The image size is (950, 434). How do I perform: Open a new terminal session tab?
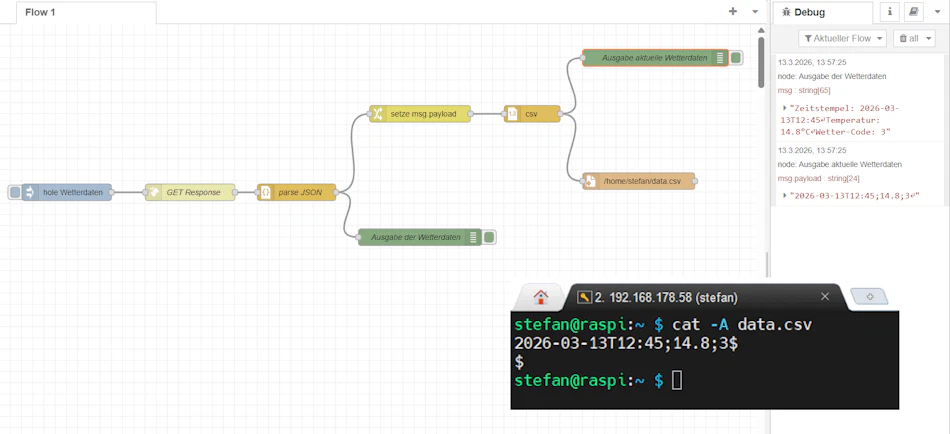[x=869, y=297]
